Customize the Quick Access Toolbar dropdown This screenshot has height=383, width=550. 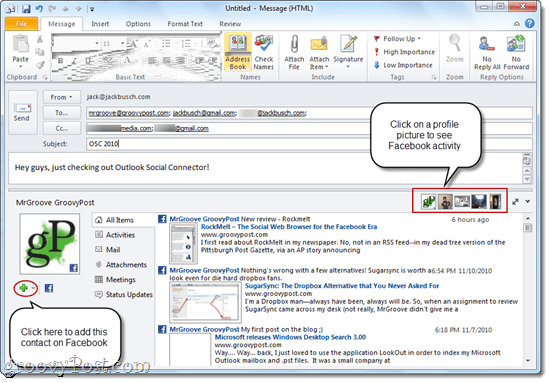pos(92,9)
